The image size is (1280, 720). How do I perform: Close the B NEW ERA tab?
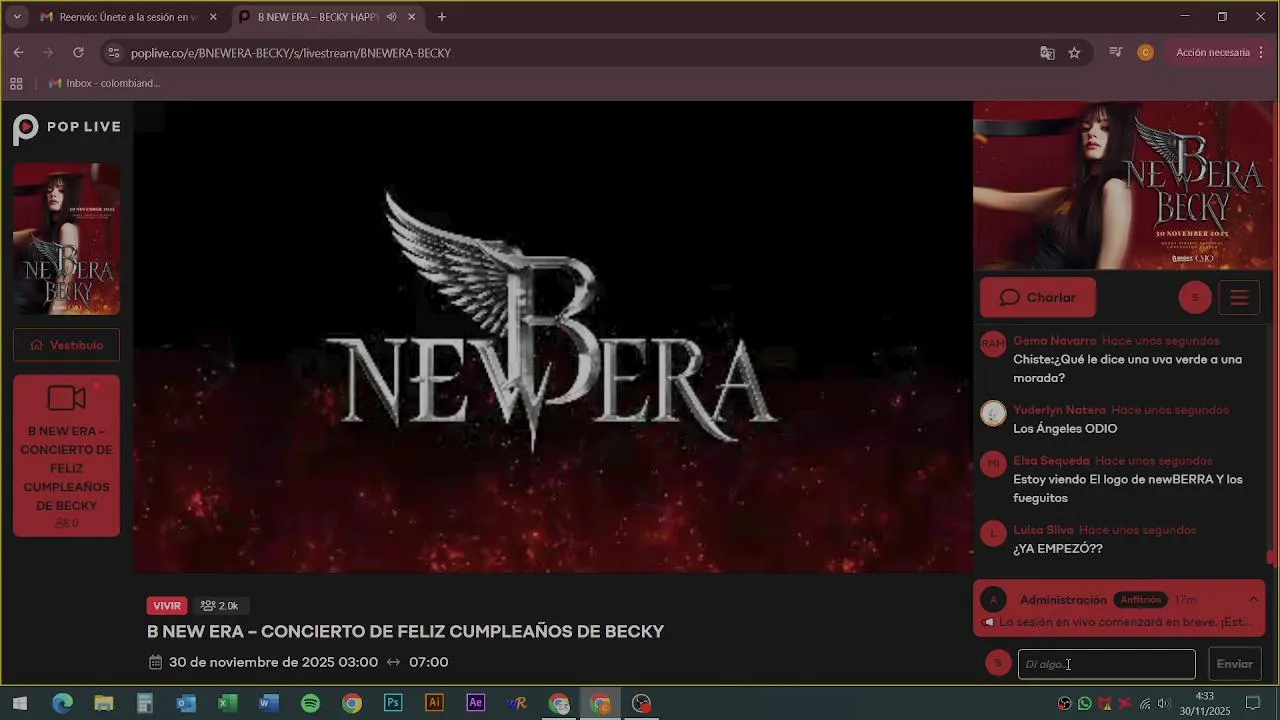[x=411, y=17]
